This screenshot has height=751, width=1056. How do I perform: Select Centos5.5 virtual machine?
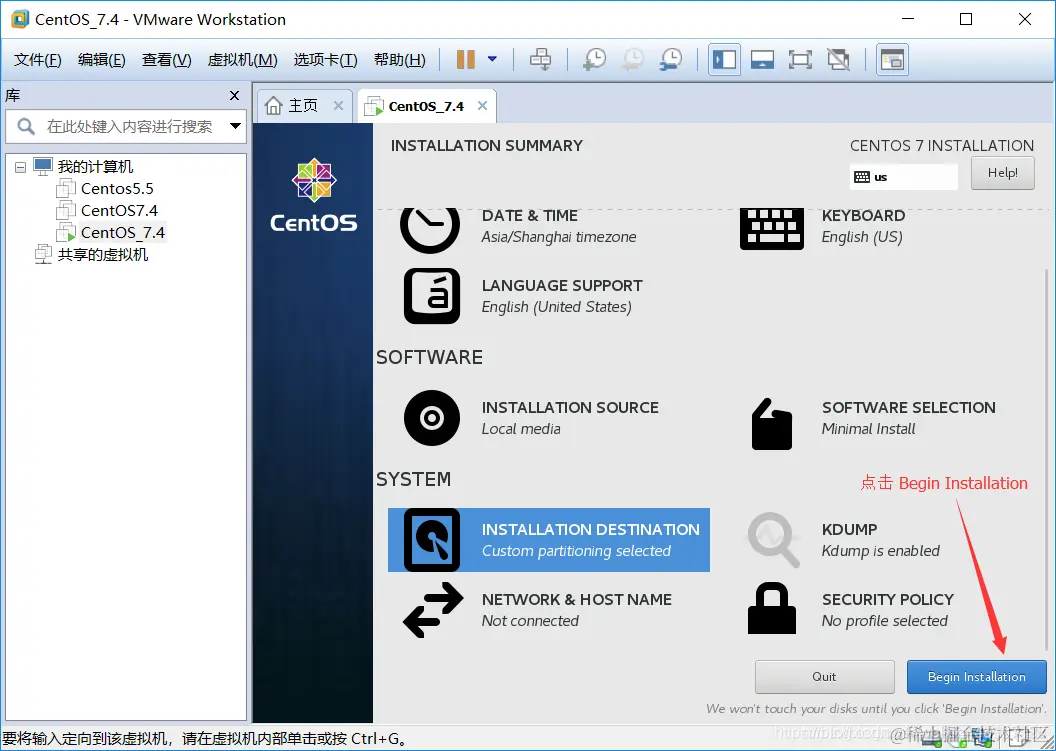click(x=117, y=189)
